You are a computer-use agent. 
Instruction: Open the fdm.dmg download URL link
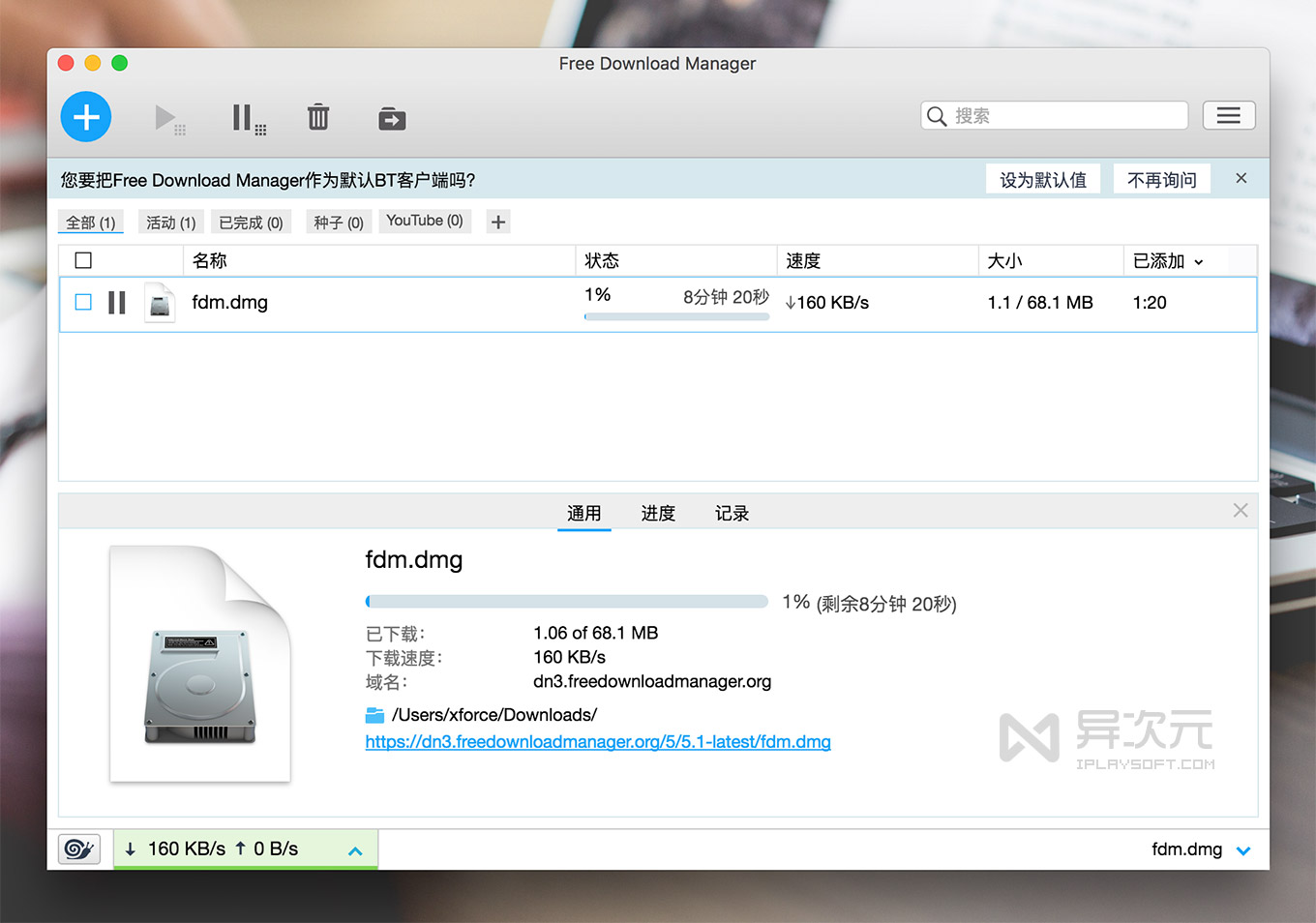point(597,742)
